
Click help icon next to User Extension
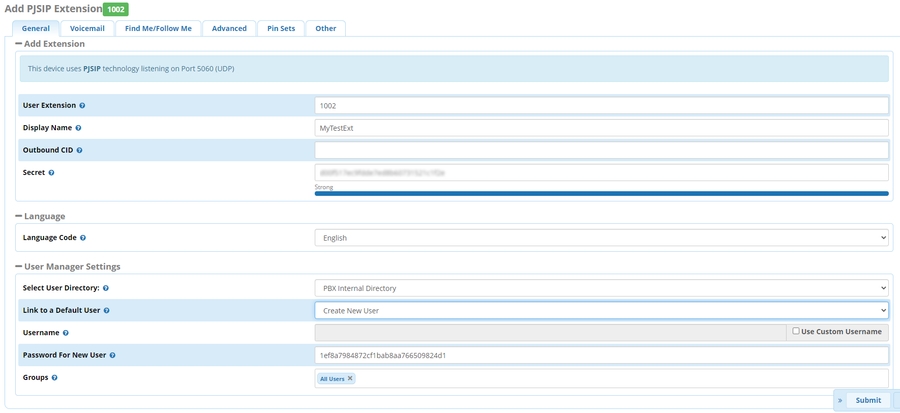point(82,106)
